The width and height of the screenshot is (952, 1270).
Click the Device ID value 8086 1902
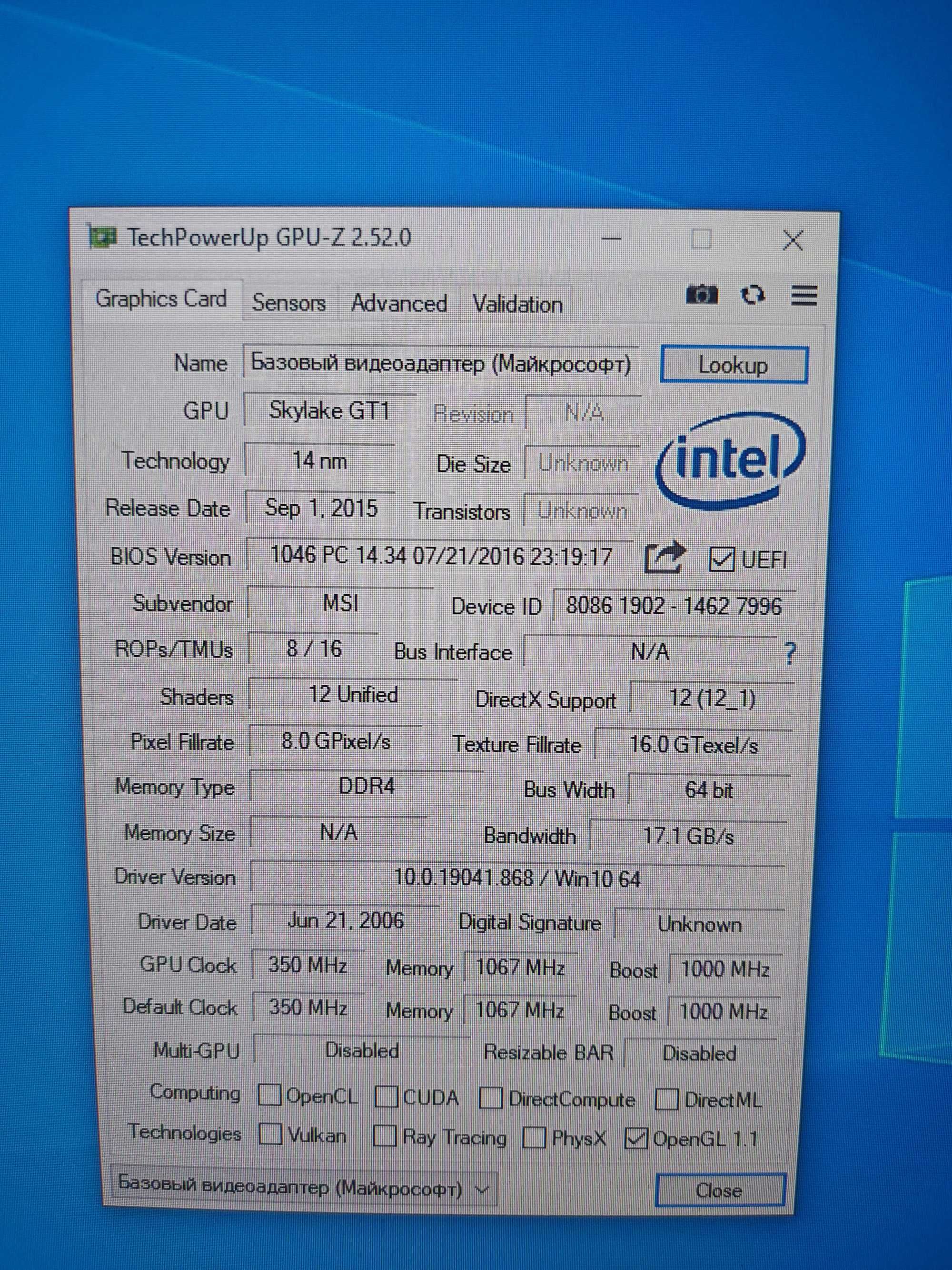(674, 606)
